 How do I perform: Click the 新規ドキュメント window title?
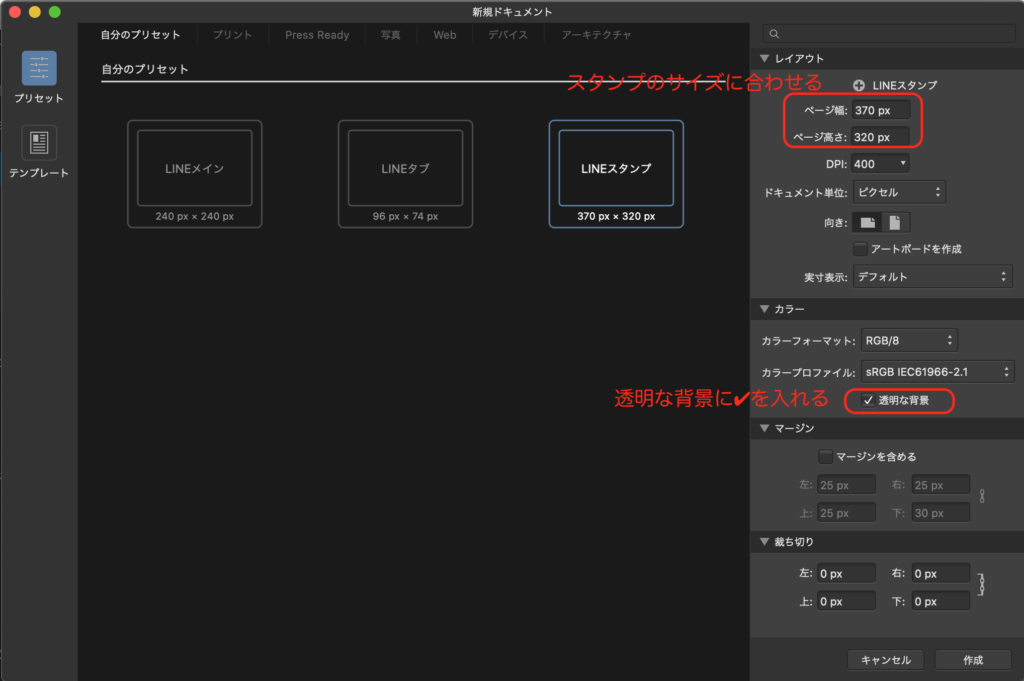512,12
